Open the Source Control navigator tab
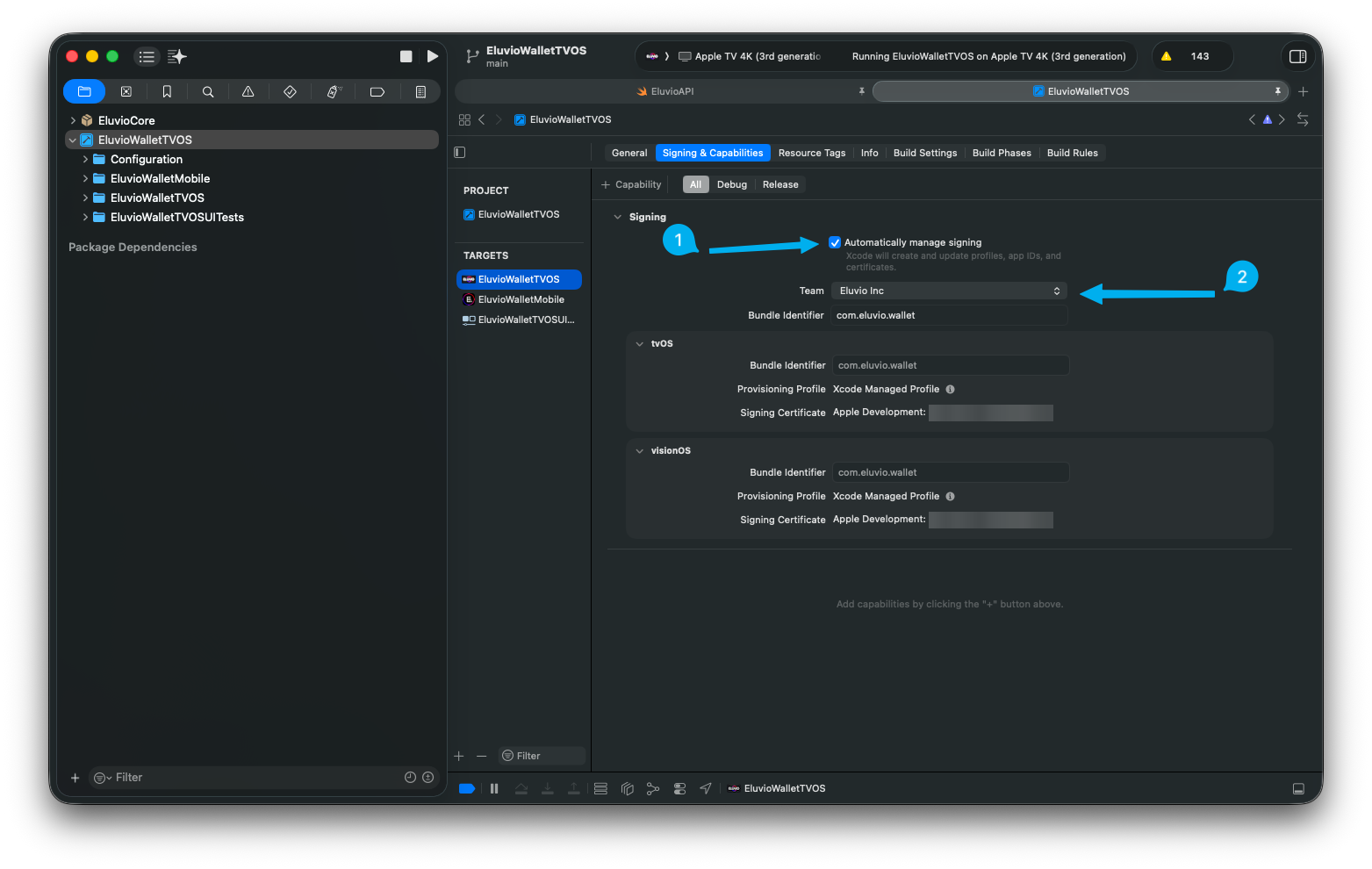 (x=126, y=91)
